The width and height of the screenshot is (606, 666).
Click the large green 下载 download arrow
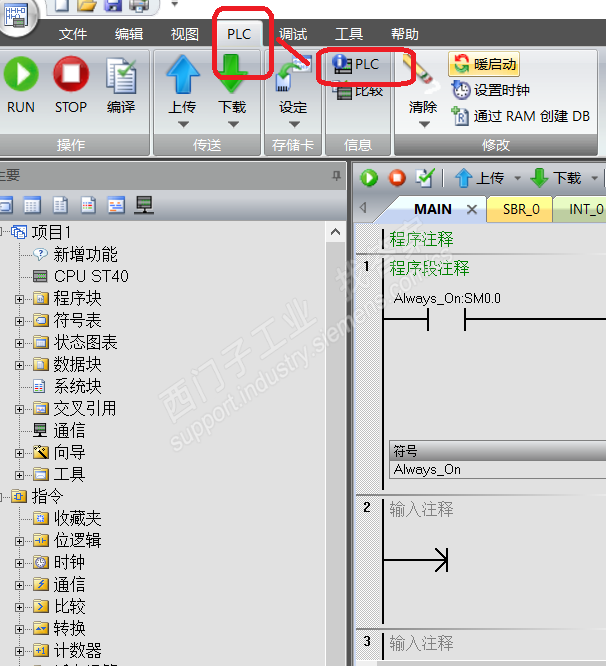[232, 74]
